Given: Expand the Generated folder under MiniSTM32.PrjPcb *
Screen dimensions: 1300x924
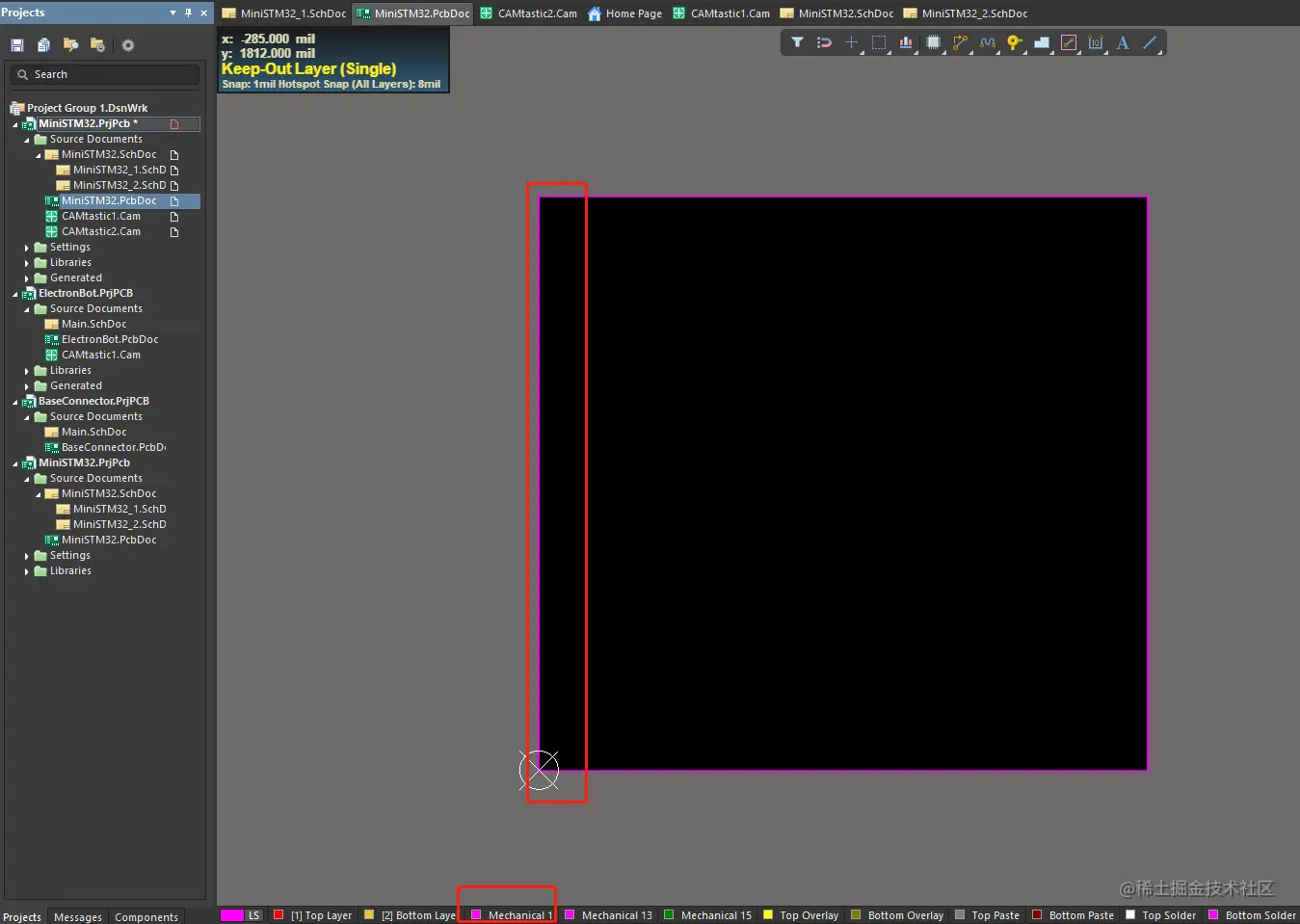Looking at the screenshot, I should [x=26, y=278].
